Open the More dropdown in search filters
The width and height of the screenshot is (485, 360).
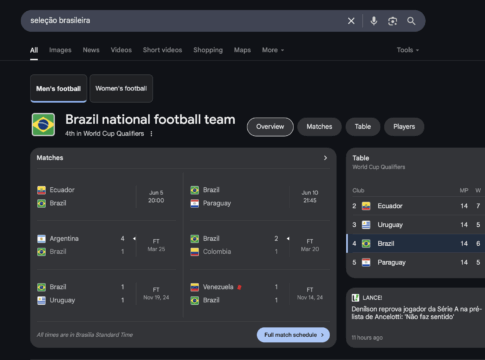pyautogui.click(x=273, y=50)
